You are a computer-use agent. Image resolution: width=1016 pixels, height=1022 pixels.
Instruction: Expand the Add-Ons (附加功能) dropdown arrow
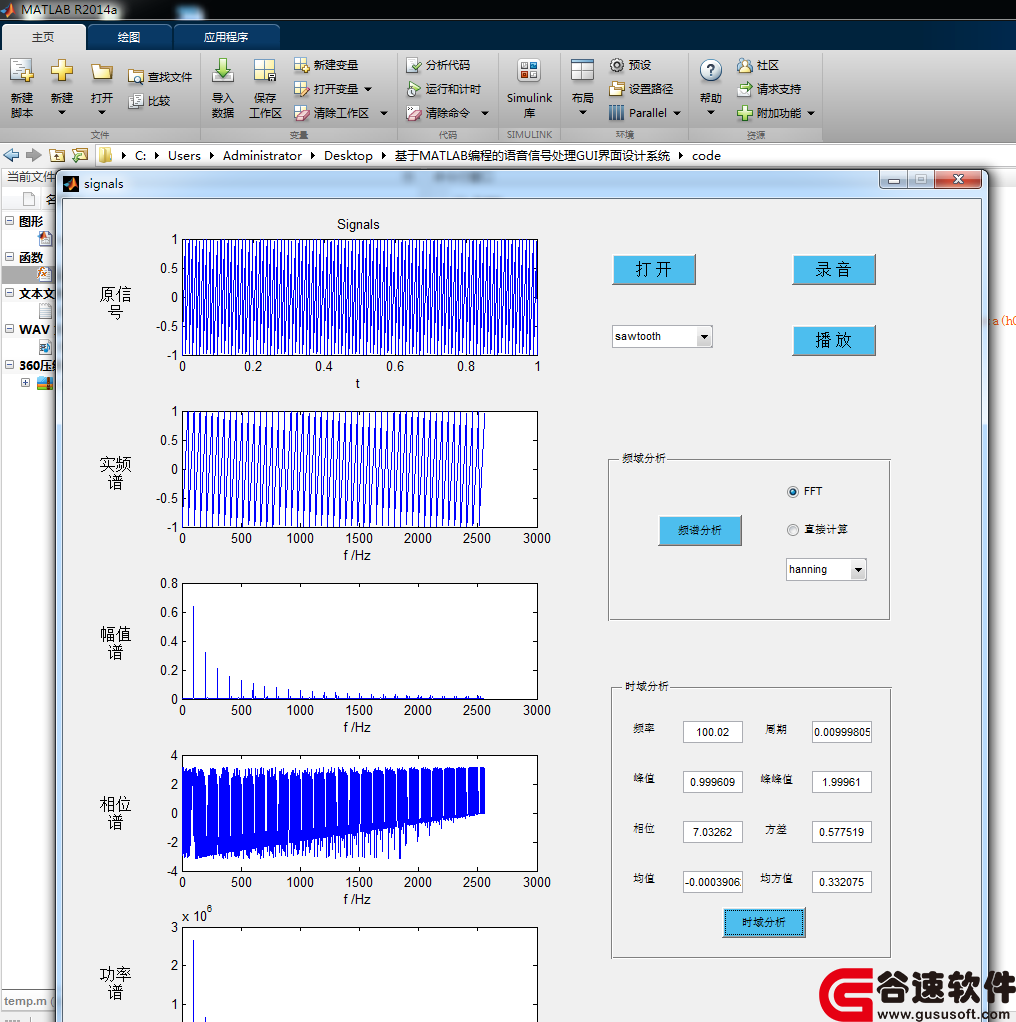pos(811,113)
